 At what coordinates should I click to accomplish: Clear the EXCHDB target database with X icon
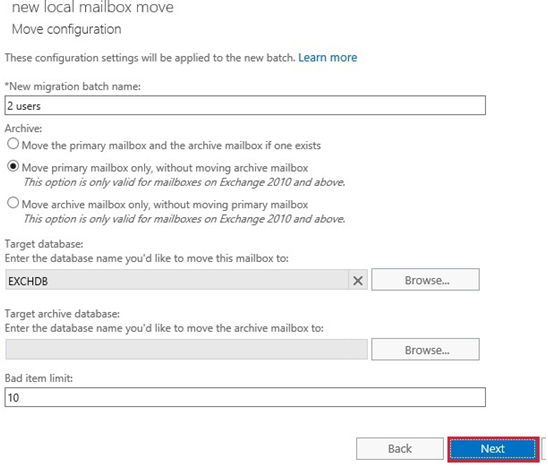coord(358,280)
